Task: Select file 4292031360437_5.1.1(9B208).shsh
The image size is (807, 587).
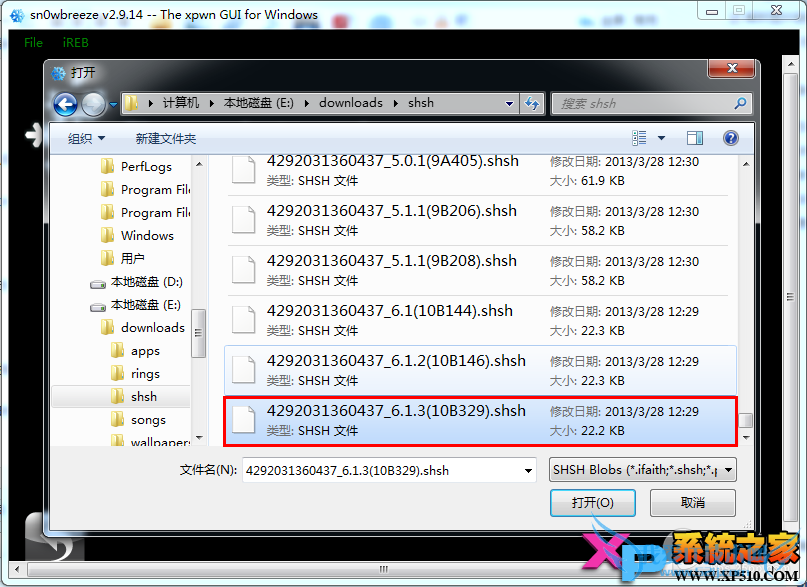Action: (x=478, y=271)
